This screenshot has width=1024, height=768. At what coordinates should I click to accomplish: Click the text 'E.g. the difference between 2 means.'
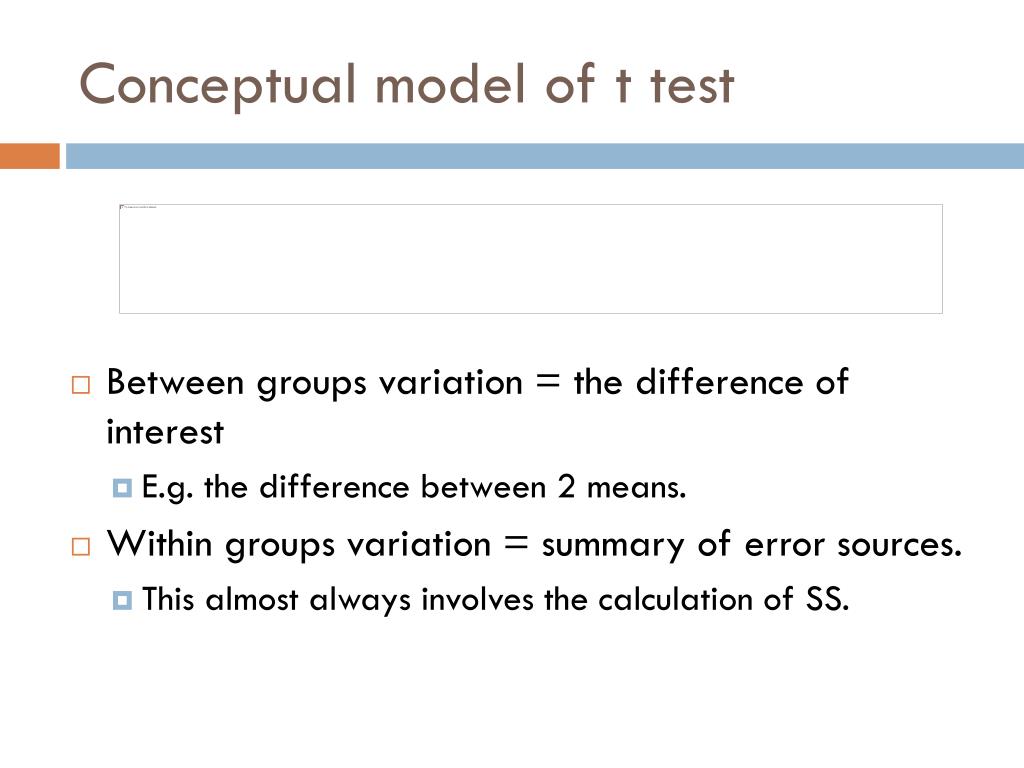pos(414,488)
